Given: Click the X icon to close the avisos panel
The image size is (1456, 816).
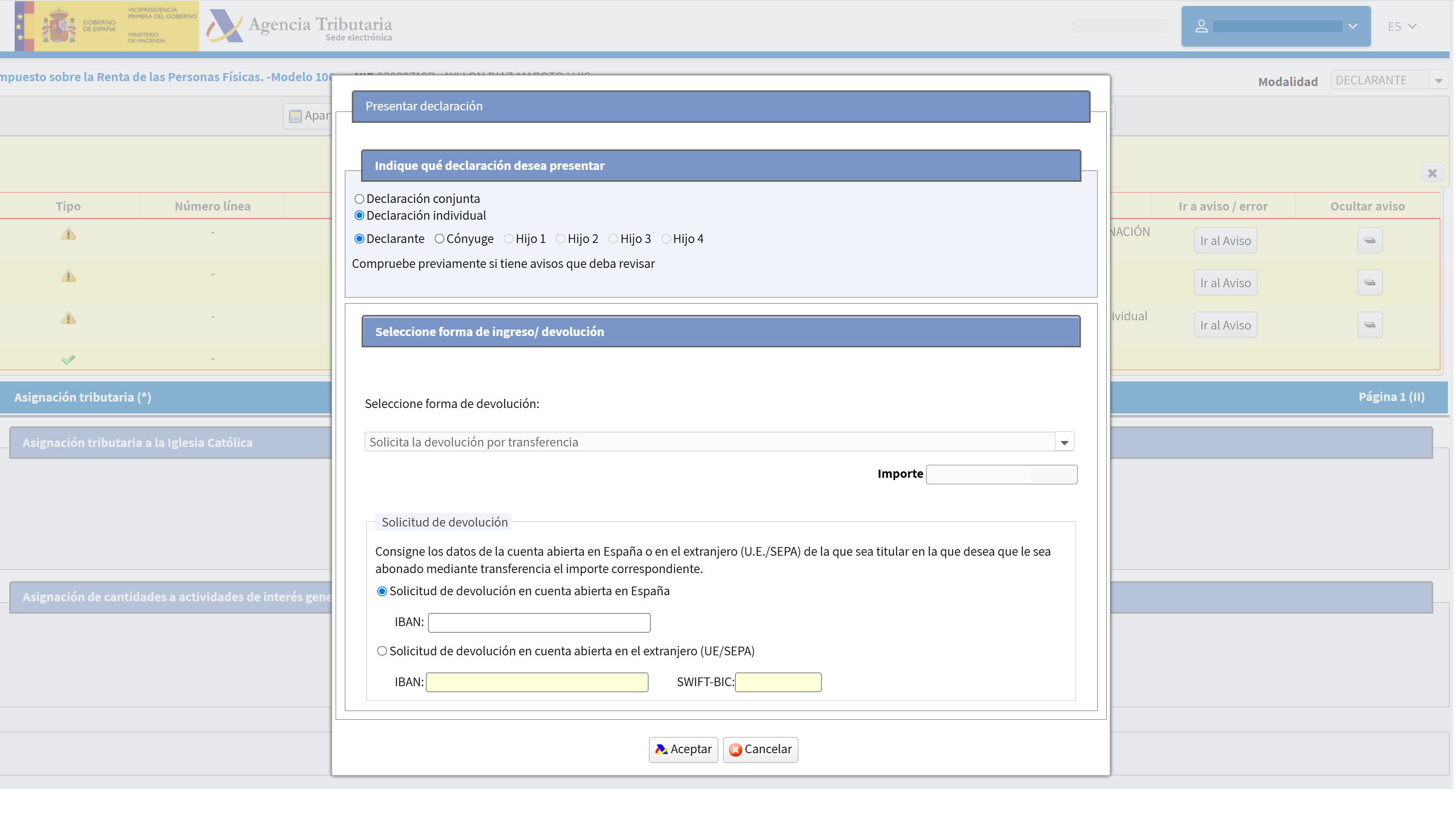Looking at the screenshot, I should tap(1433, 173).
